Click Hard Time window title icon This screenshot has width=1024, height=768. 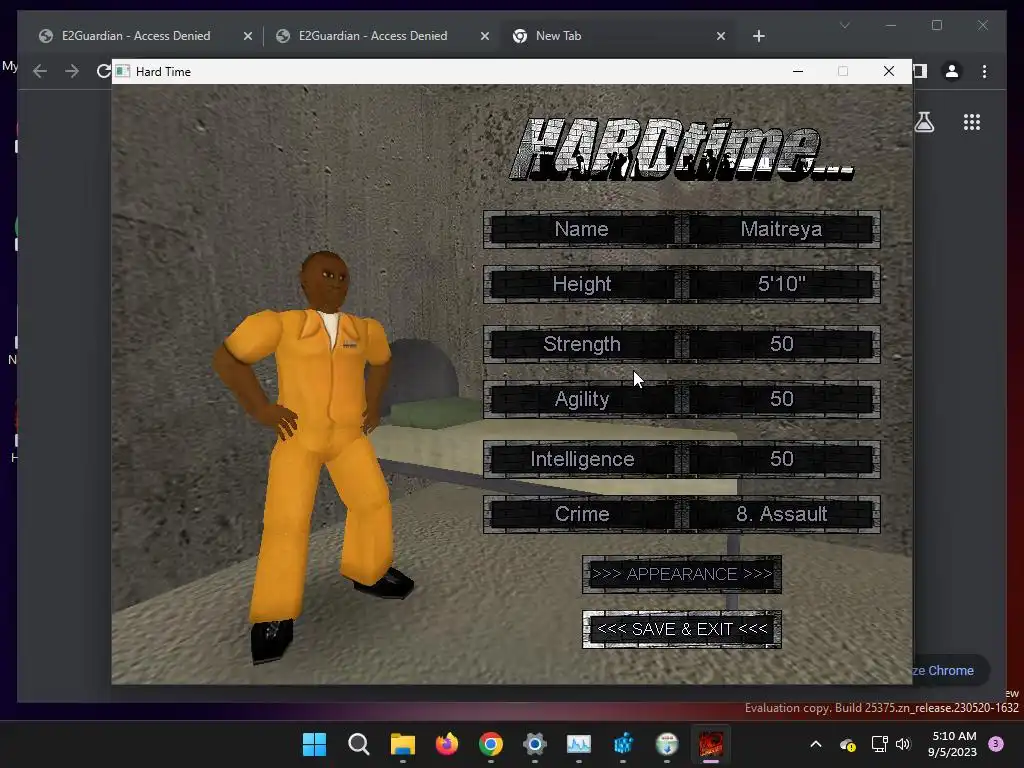point(123,71)
